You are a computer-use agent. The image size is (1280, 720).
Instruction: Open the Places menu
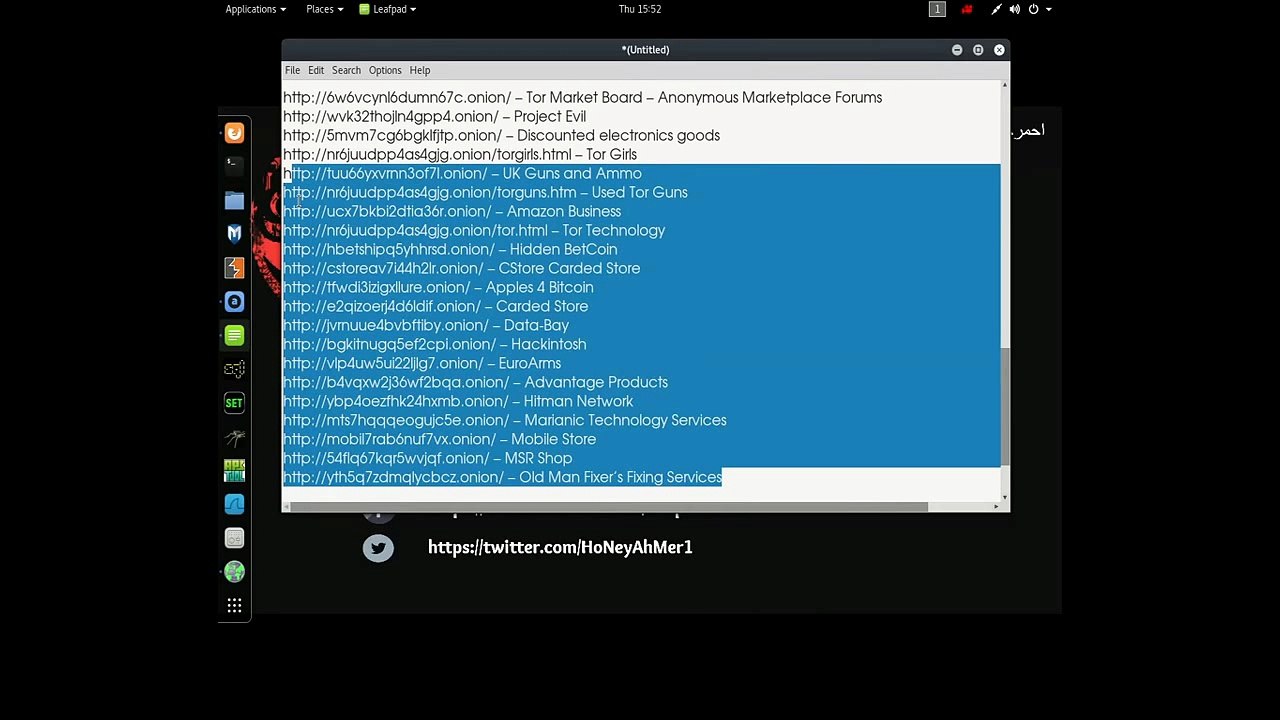325,9
